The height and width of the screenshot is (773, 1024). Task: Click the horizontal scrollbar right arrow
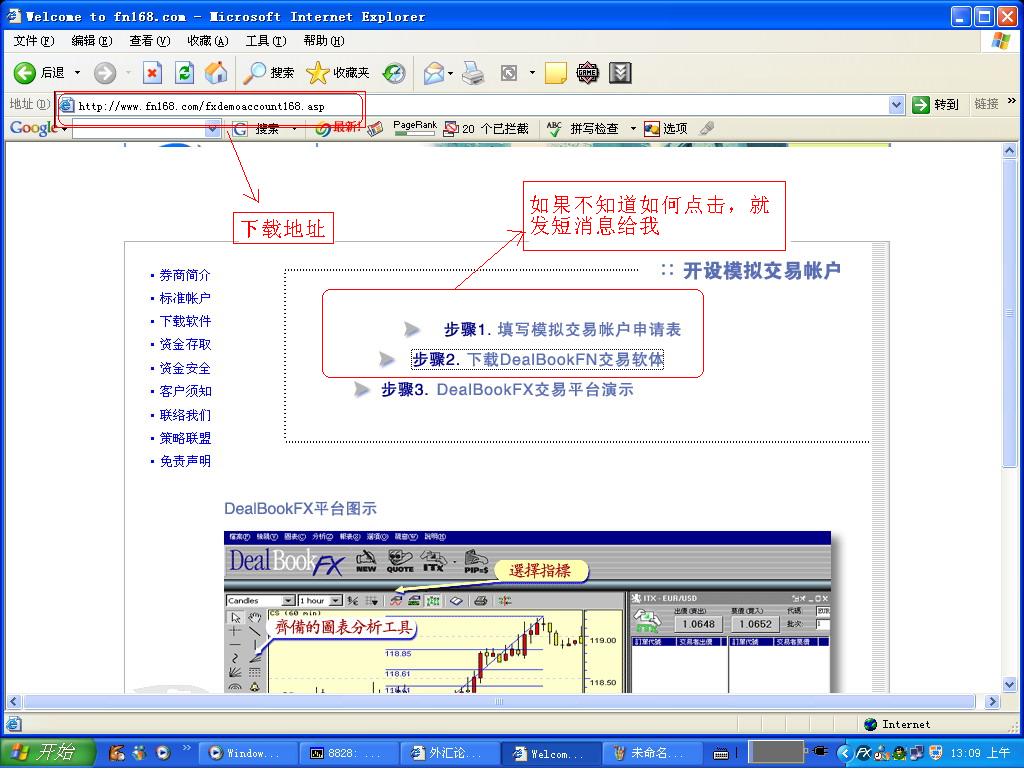pos(993,702)
